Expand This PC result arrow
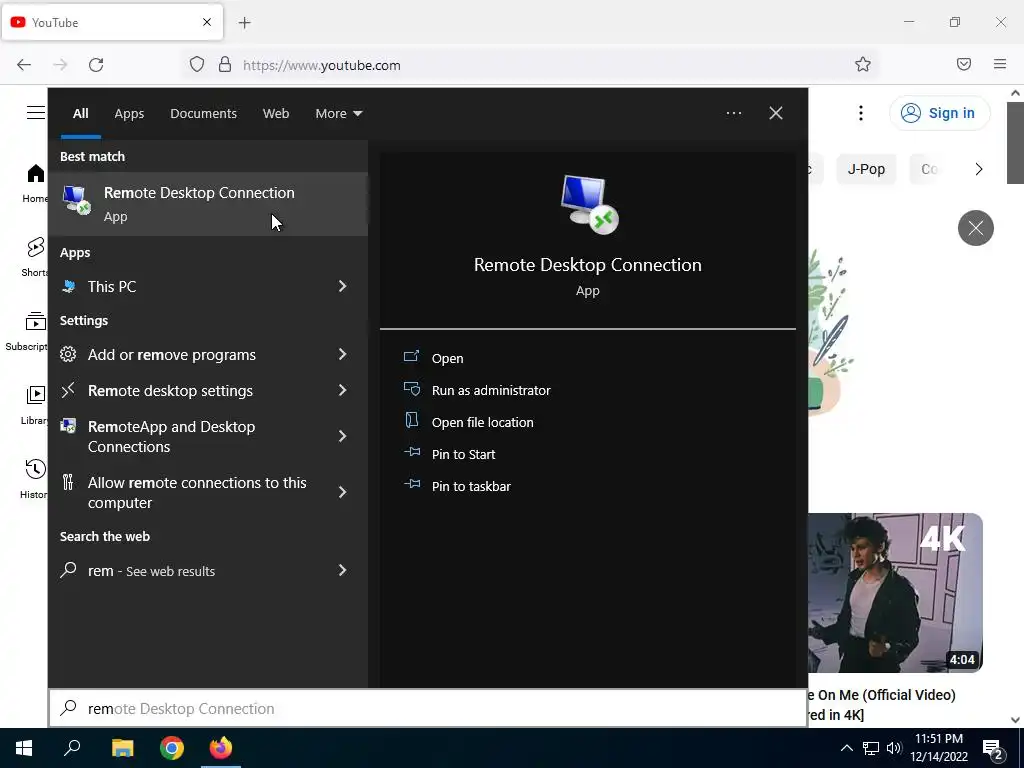1024x768 pixels. click(342, 287)
